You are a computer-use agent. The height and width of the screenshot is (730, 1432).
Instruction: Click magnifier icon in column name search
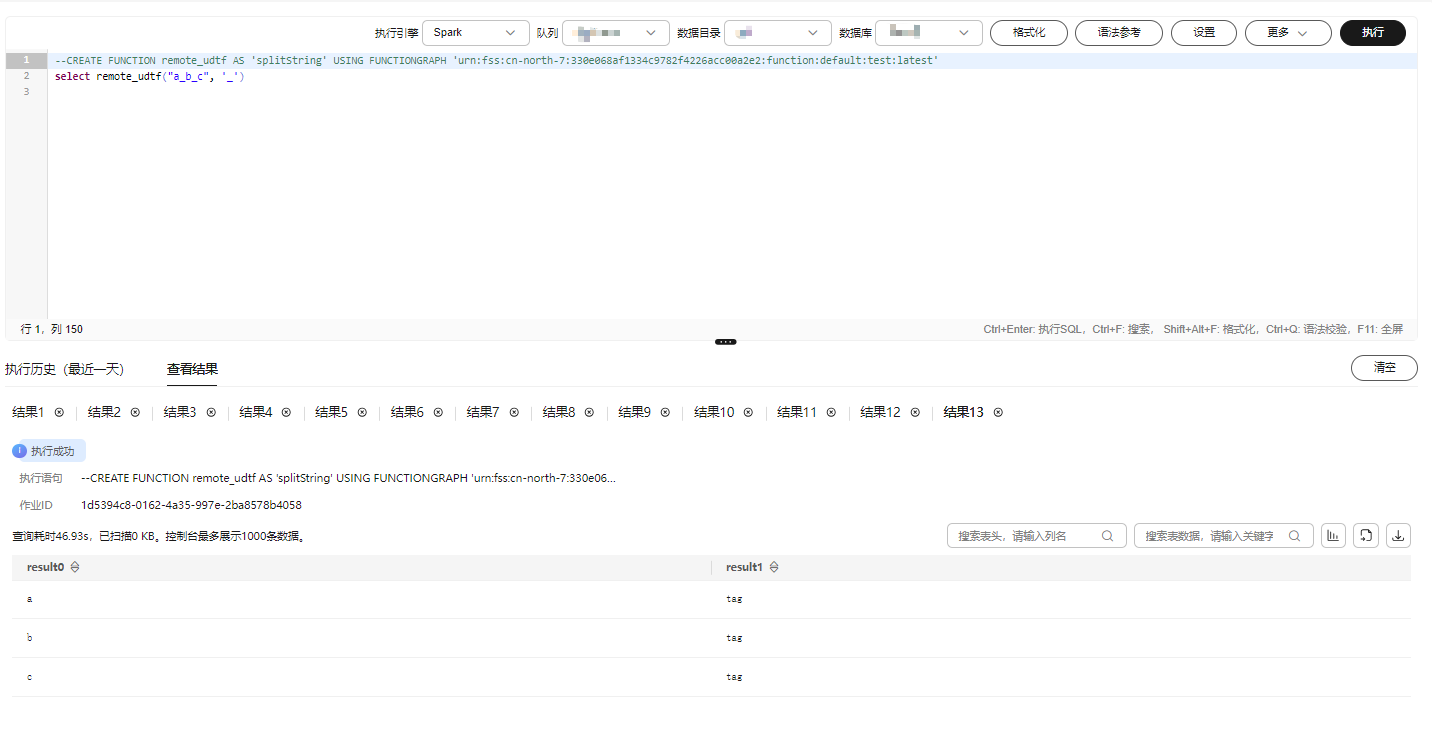(1107, 536)
